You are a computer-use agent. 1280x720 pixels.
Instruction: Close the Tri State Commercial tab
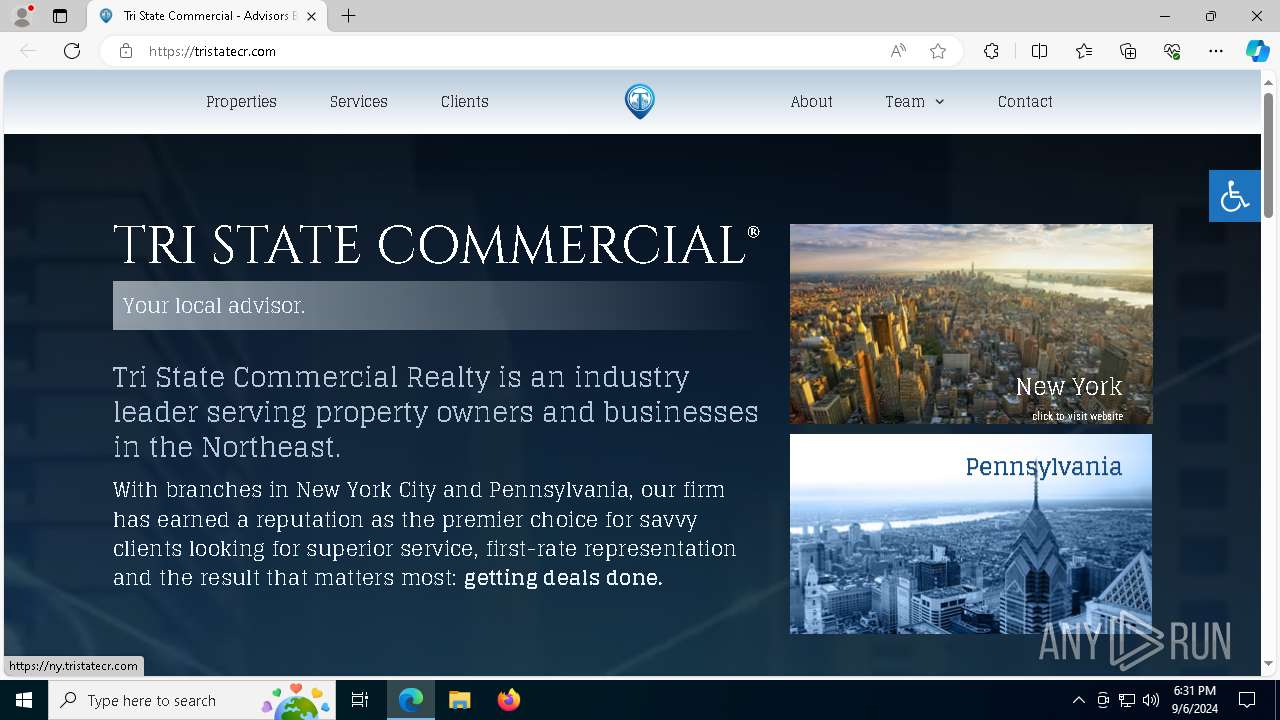click(312, 16)
